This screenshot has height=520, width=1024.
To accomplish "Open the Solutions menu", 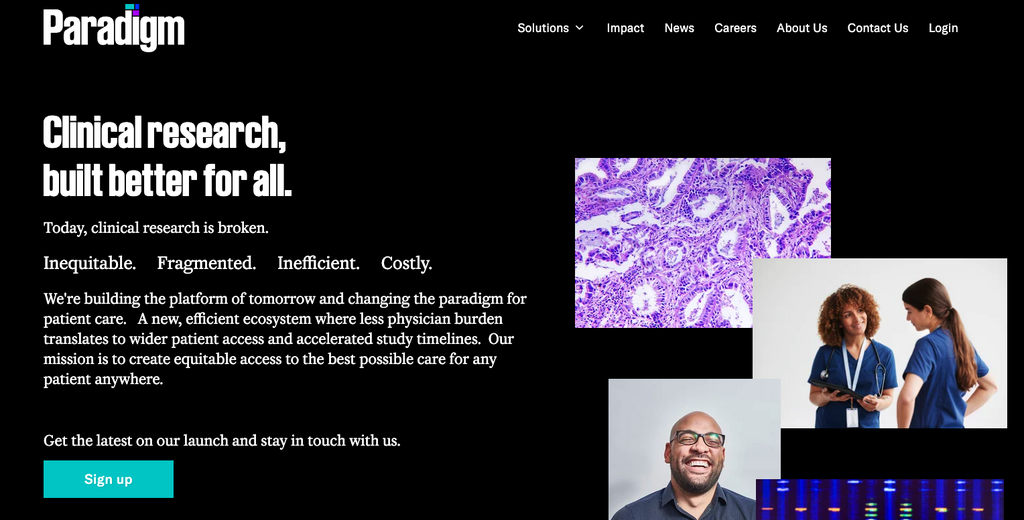I will pos(551,28).
